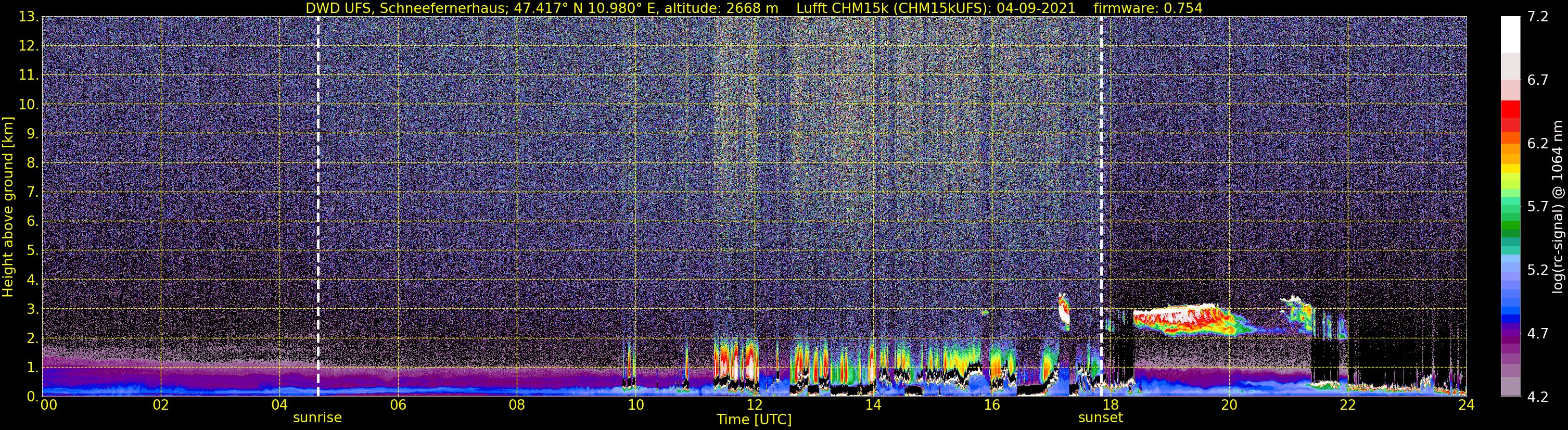1568x430 pixels.
Task: Click the colorbar value '4.7'
Action: (1538, 333)
